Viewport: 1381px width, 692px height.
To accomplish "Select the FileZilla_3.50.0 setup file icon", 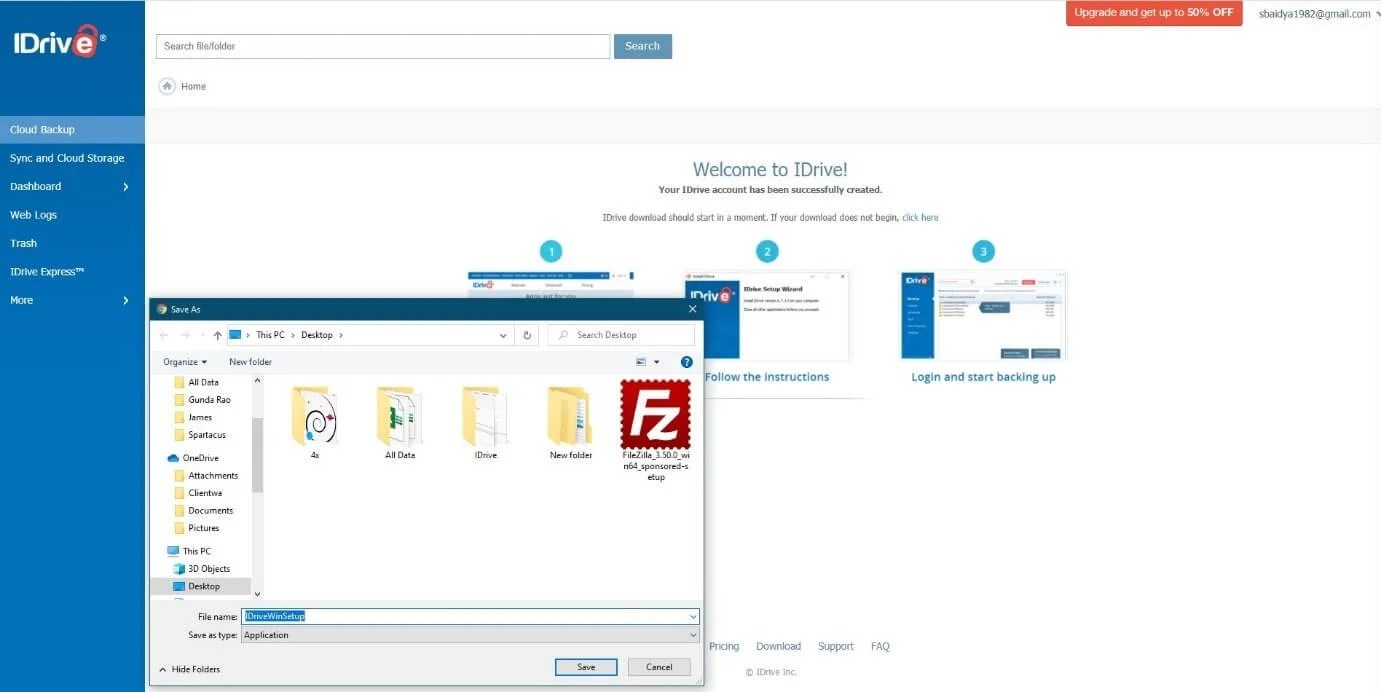I will tap(655, 412).
